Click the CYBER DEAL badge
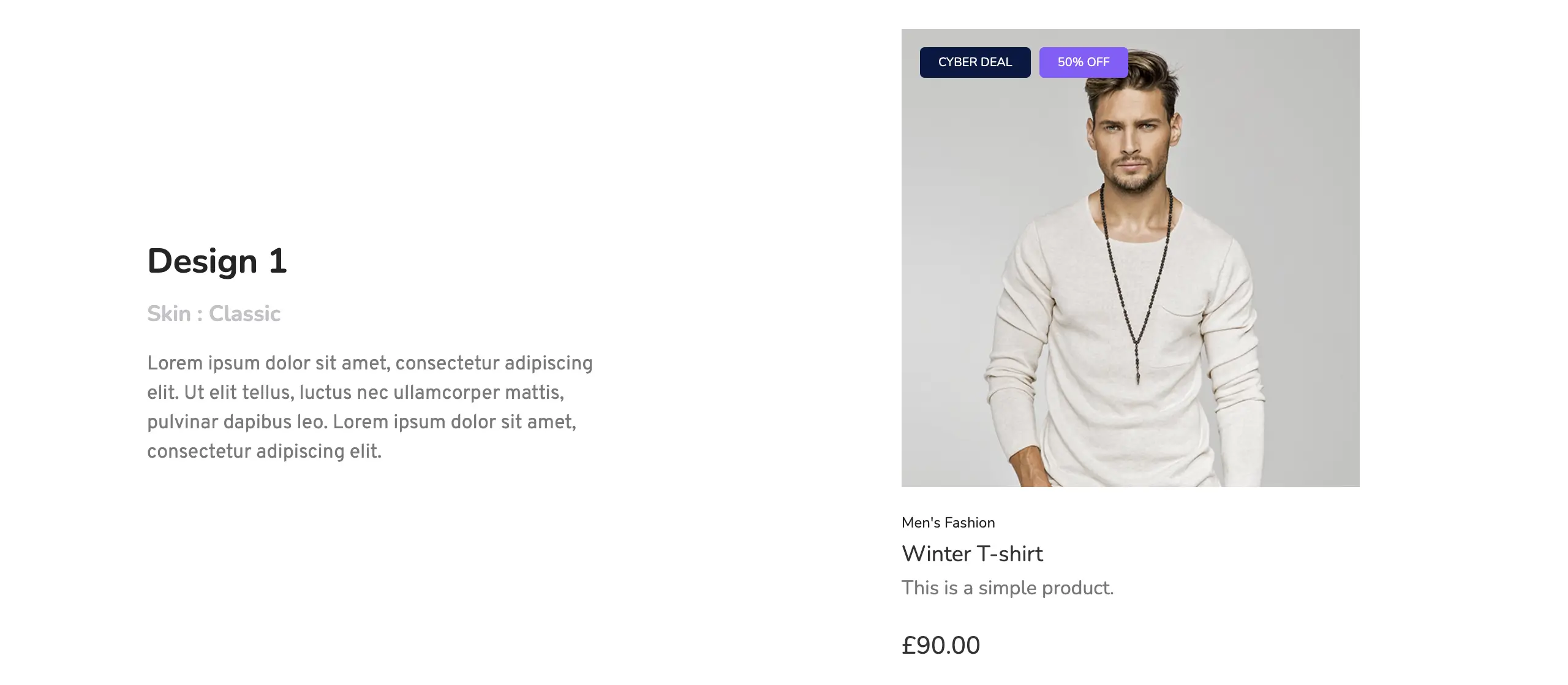This screenshot has height=685, width=1568. [x=974, y=62]
